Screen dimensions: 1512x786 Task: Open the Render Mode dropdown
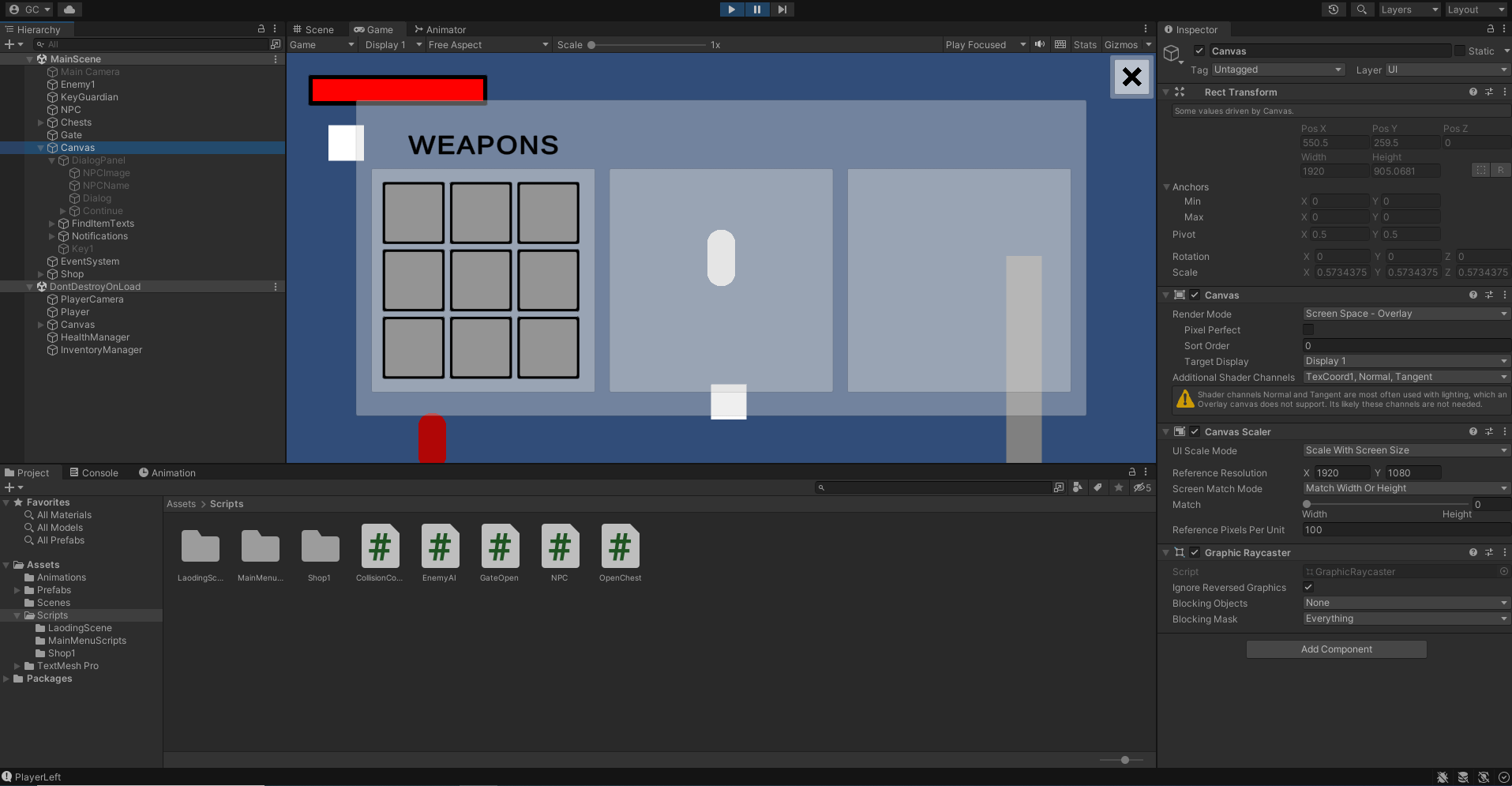(1406, 314)
